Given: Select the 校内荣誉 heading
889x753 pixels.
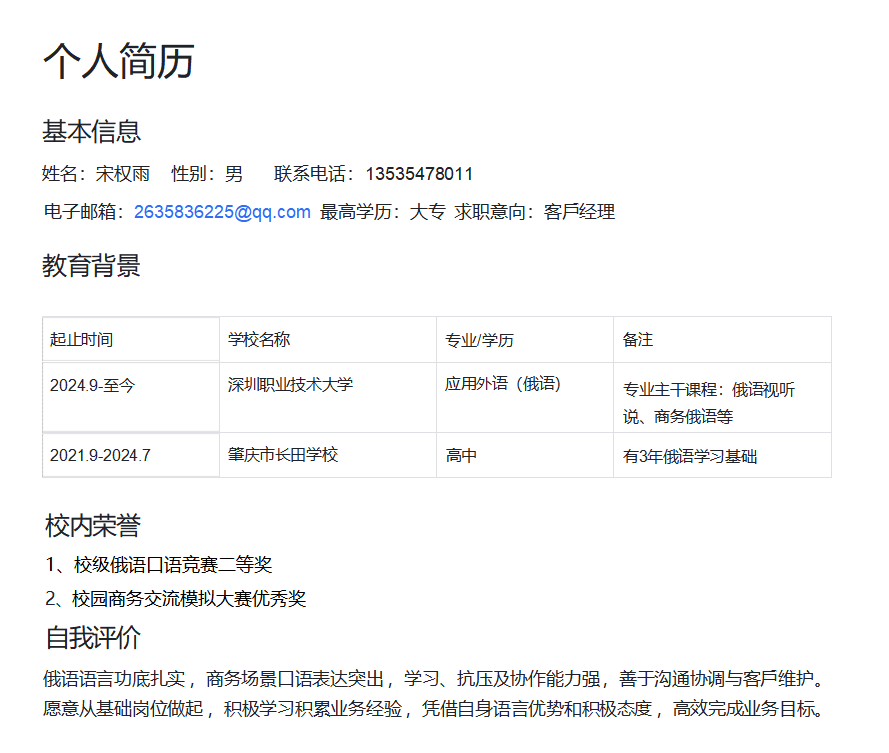Looking at the screenshot, I should click(93, 525).
